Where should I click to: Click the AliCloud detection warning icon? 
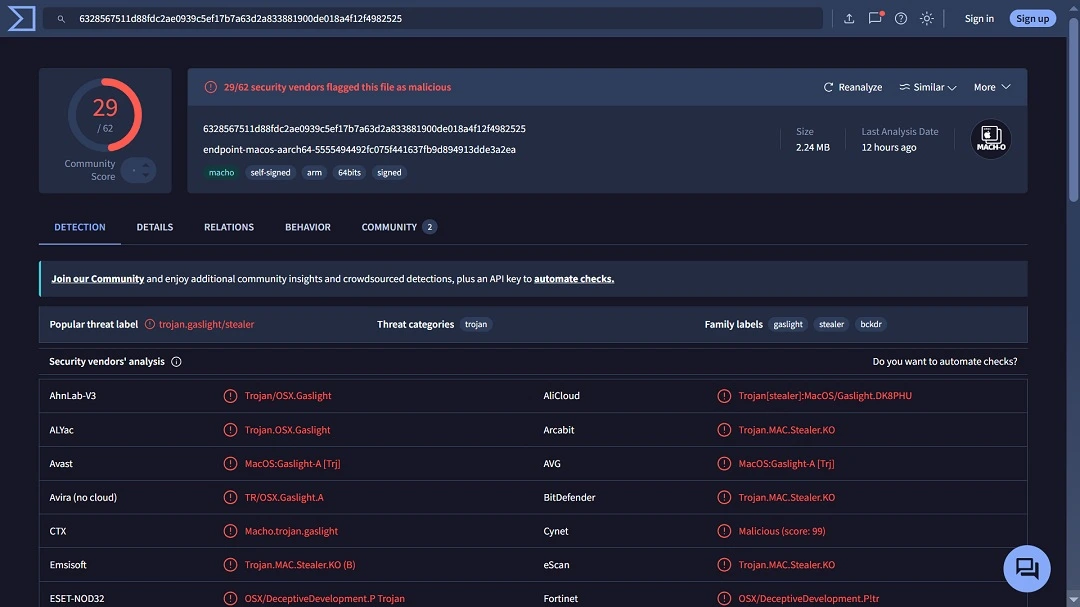(x=724, y=396)
